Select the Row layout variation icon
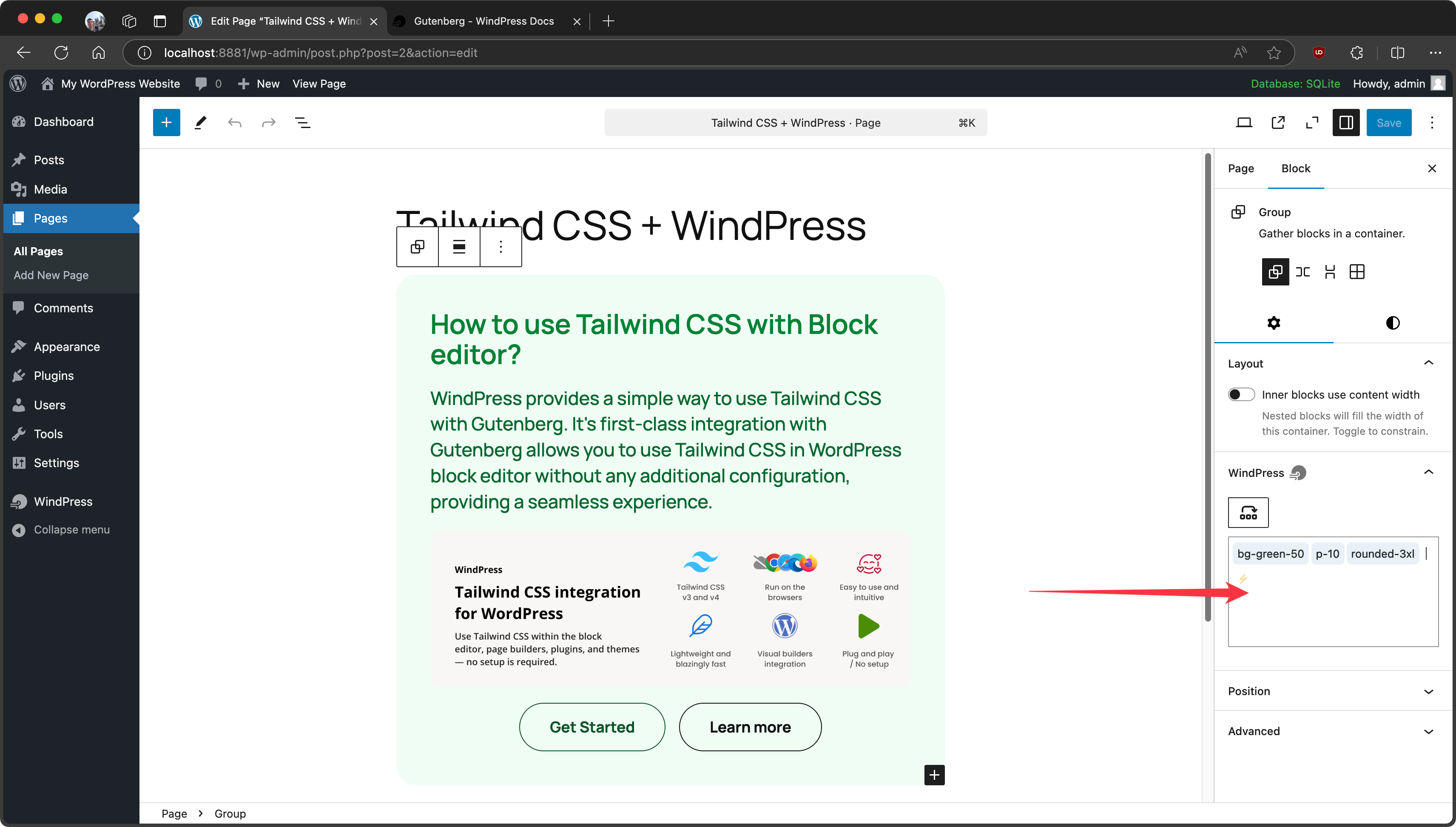Image resolution: width=1456 pixels, height=827 pixels. [1303, 272]
